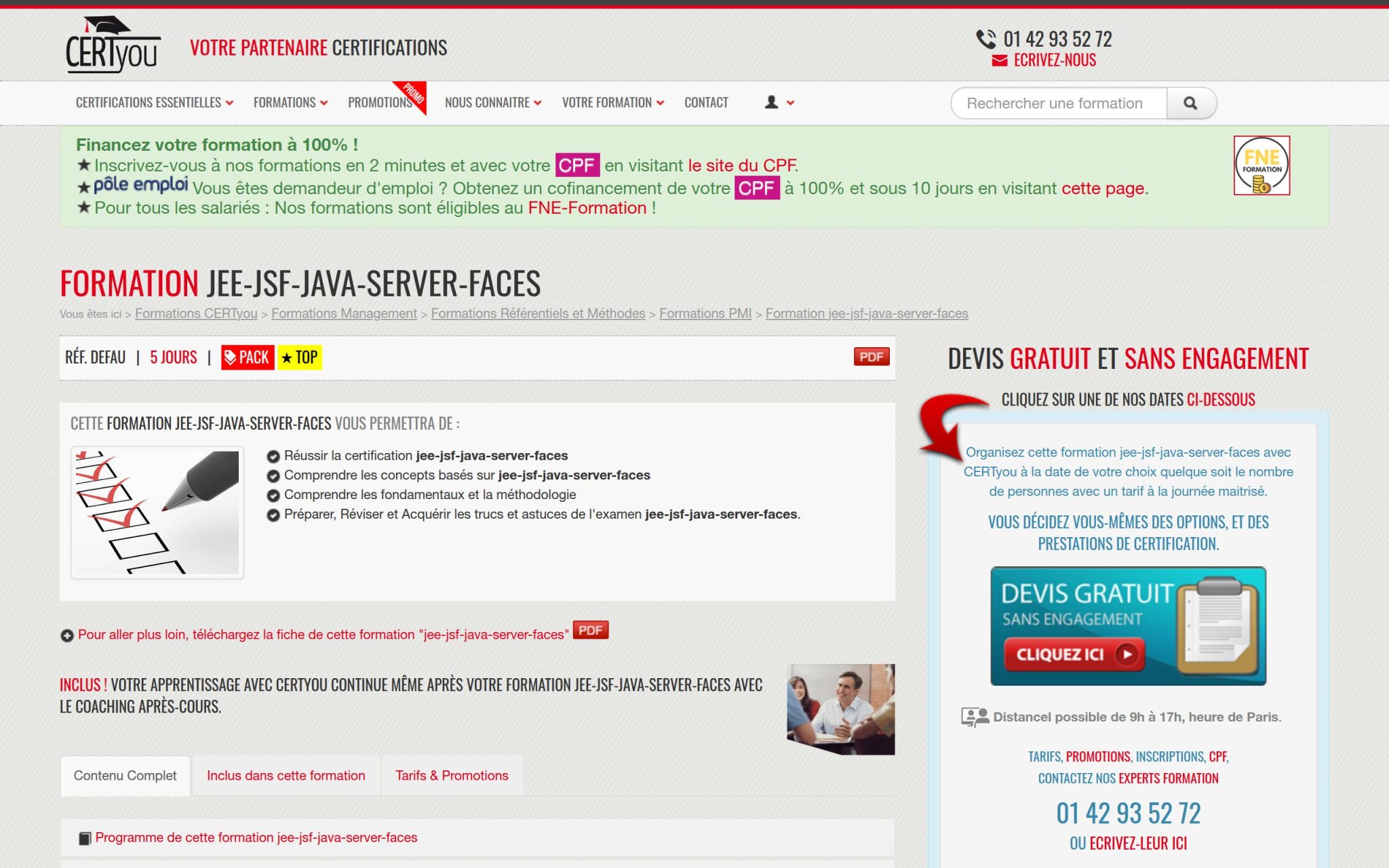This screenshot has height=868, width=1389.
Task: Click the Formations Management breadcrumb
Action: click(344, 313)
